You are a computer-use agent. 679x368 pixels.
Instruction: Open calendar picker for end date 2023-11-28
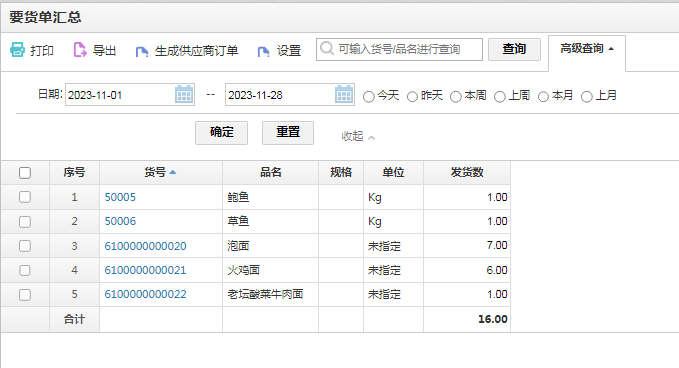(x=344, y=94)
